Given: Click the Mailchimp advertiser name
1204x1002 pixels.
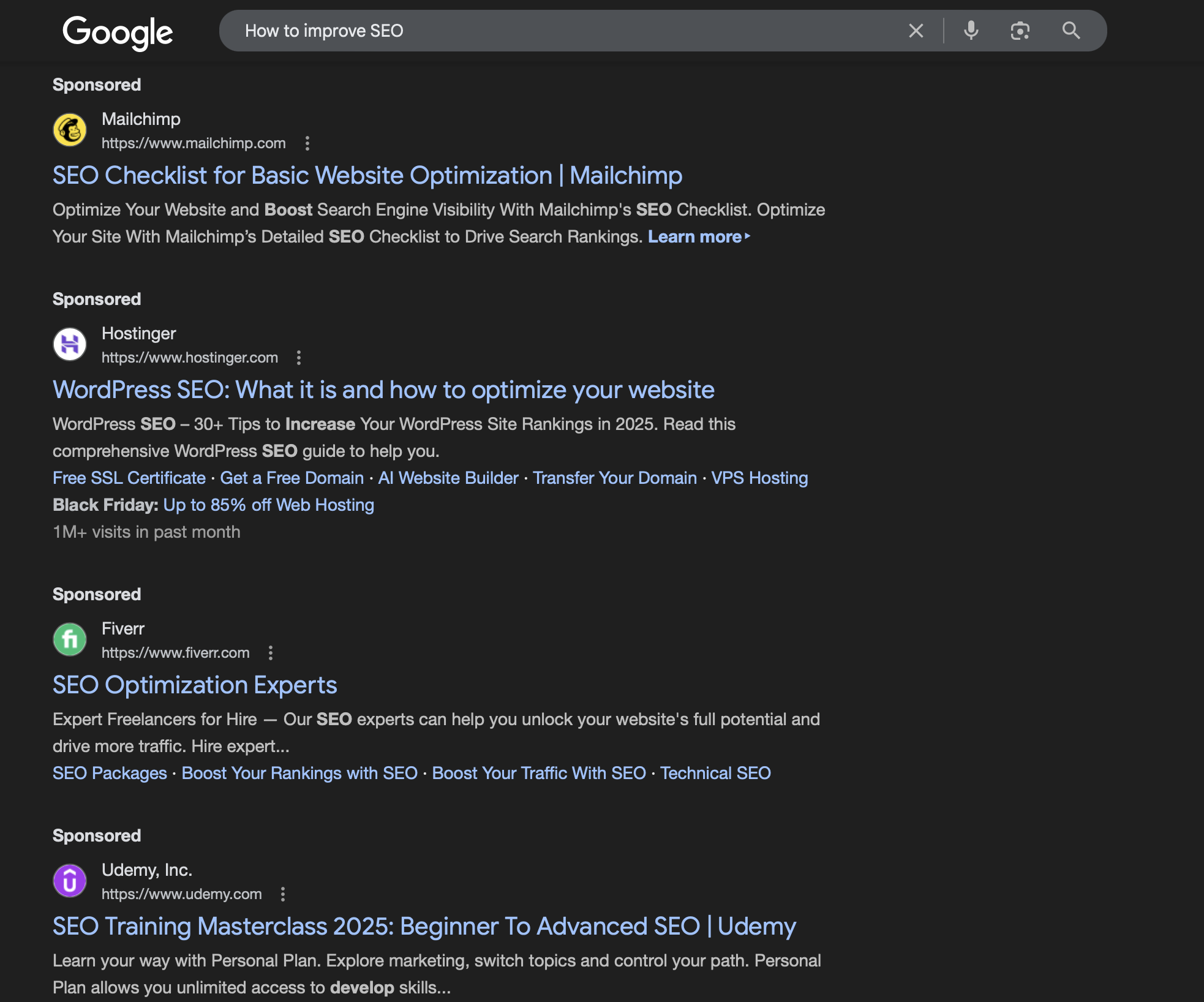Looking at the screenshot, I should click(141, 119).
